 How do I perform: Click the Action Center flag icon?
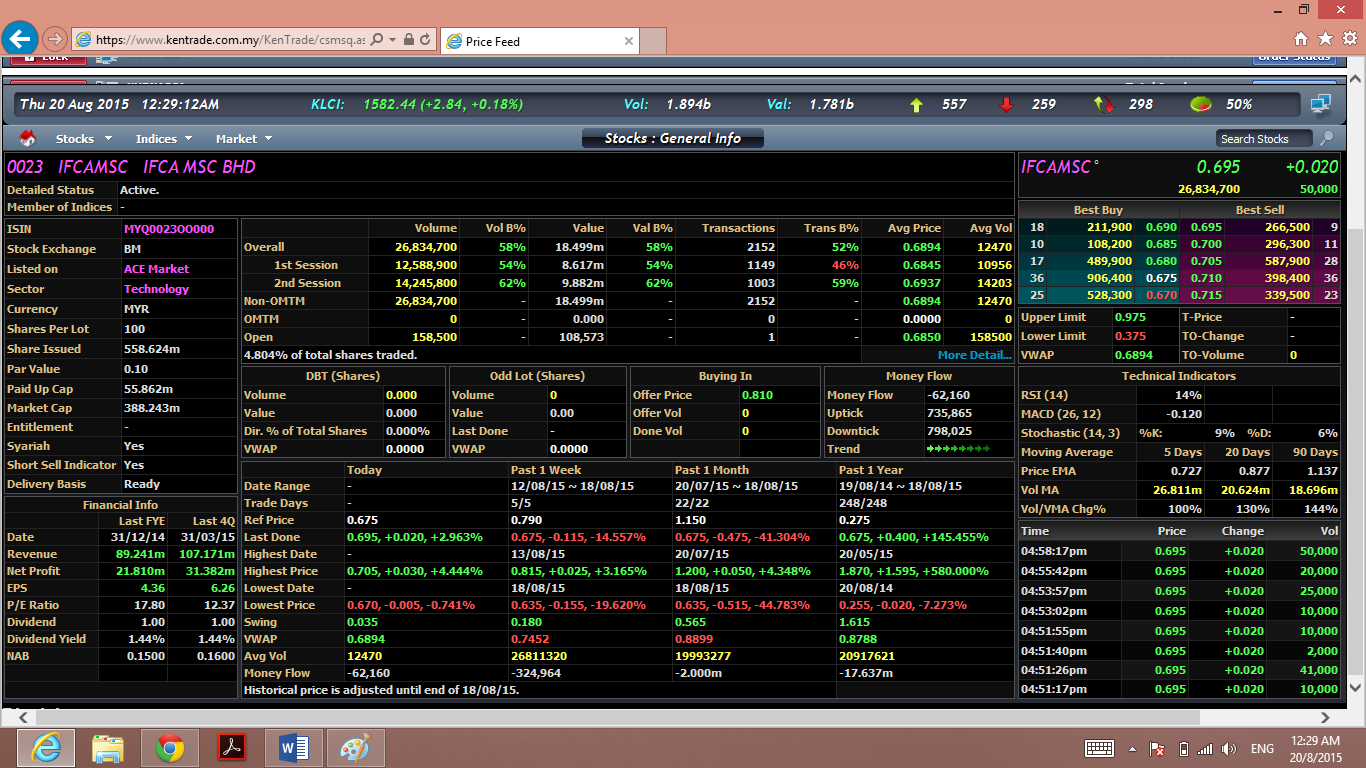pyautogui.click(x=1157, y=748)
